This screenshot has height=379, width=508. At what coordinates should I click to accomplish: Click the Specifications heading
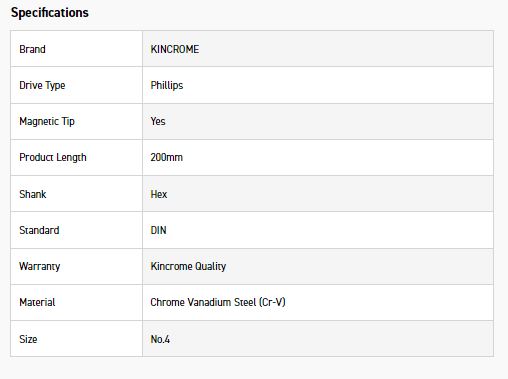pos(50,13)
